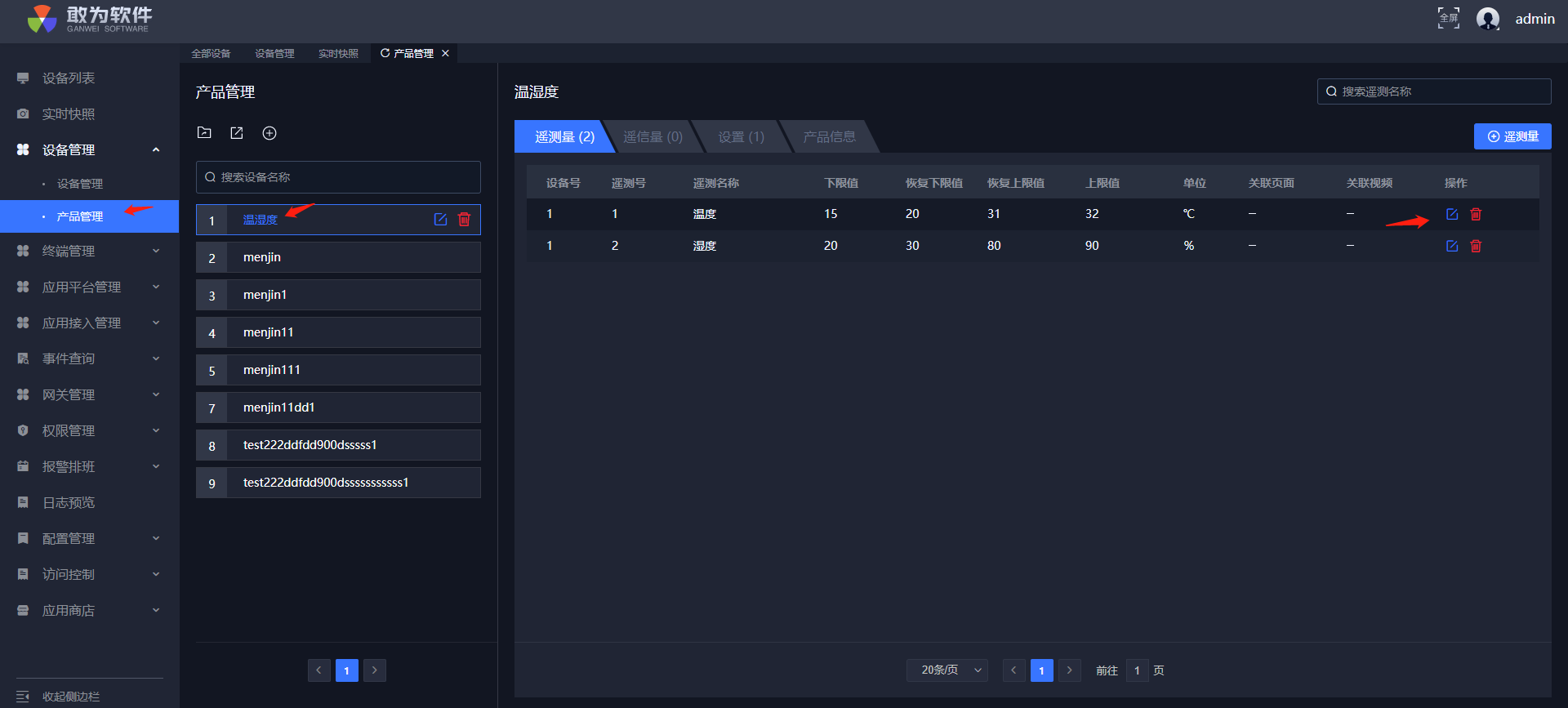Go to previous page in telemetry table
Viewport: 1568px width, 708px height.
coord(1014,670)
